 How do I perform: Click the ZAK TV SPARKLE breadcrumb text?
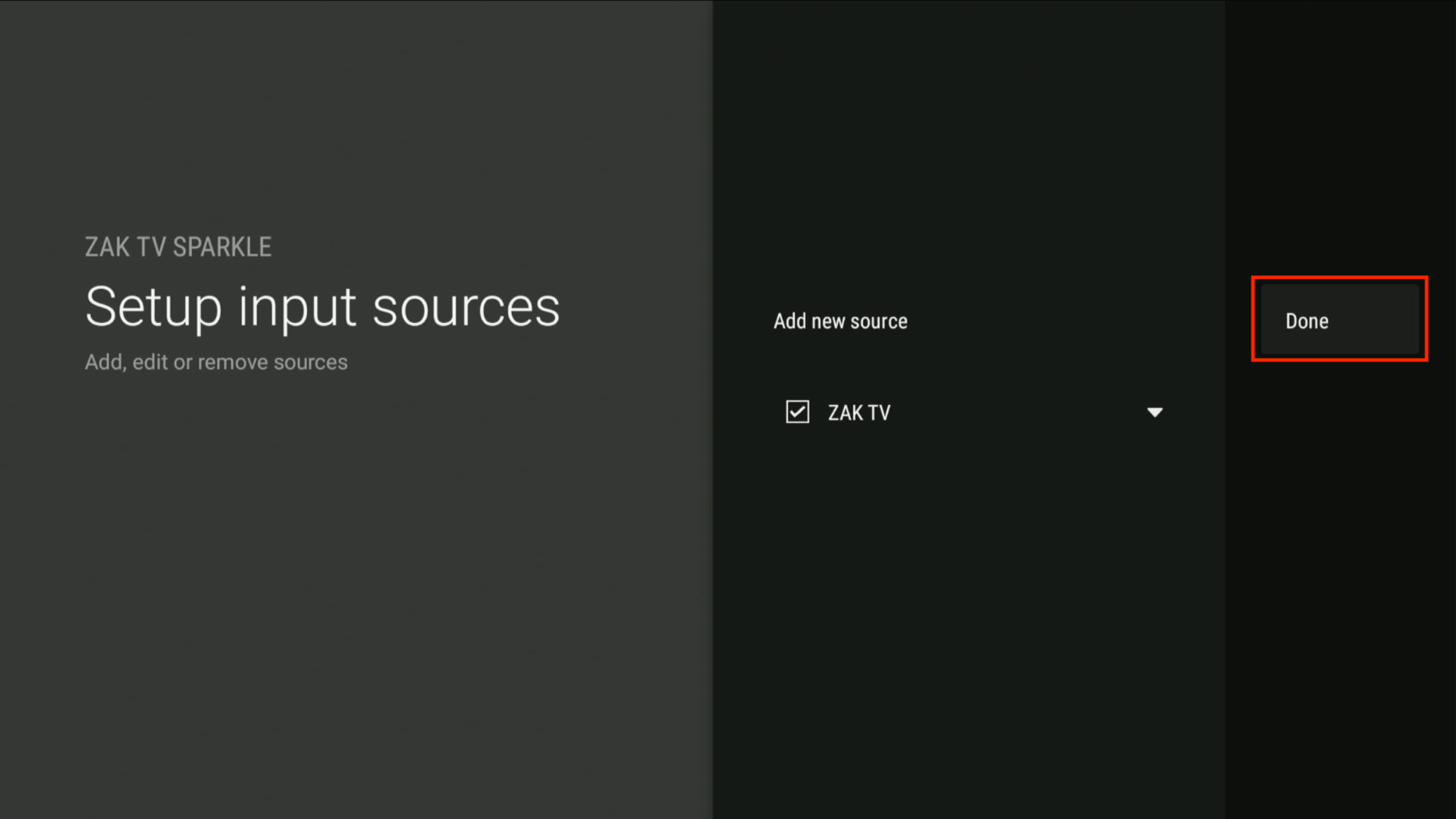tap(177, 247)
